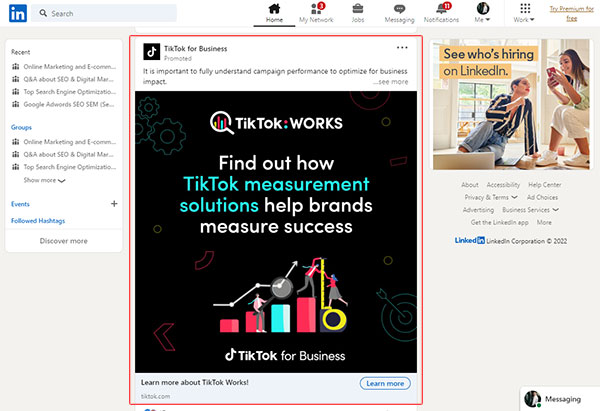Screen dimensions: 600x411
Task: Open Followed Hashtags
Action: [38, 221]
